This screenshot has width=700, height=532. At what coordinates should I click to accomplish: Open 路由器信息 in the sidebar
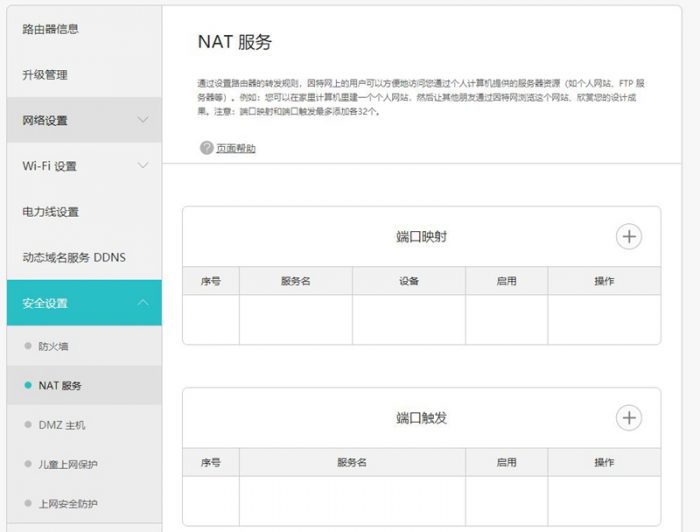(51, 29)
